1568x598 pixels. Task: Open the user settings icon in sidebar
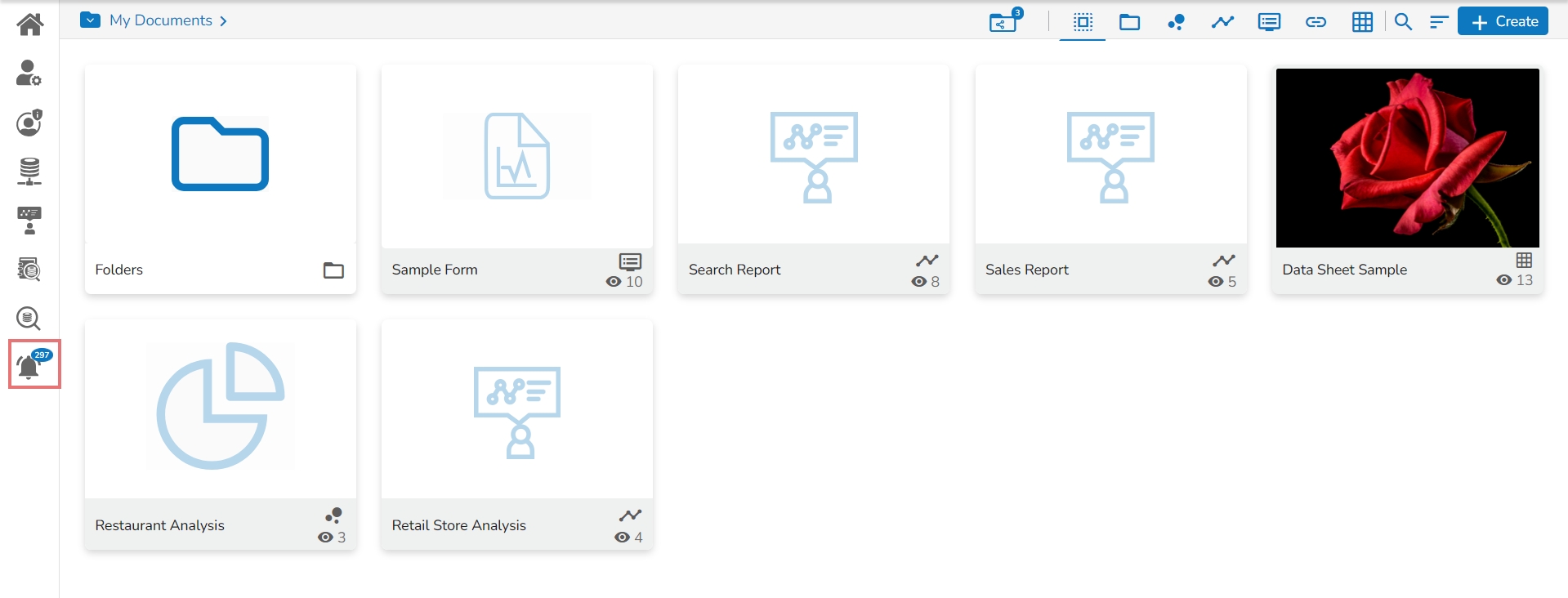(29, 73)
